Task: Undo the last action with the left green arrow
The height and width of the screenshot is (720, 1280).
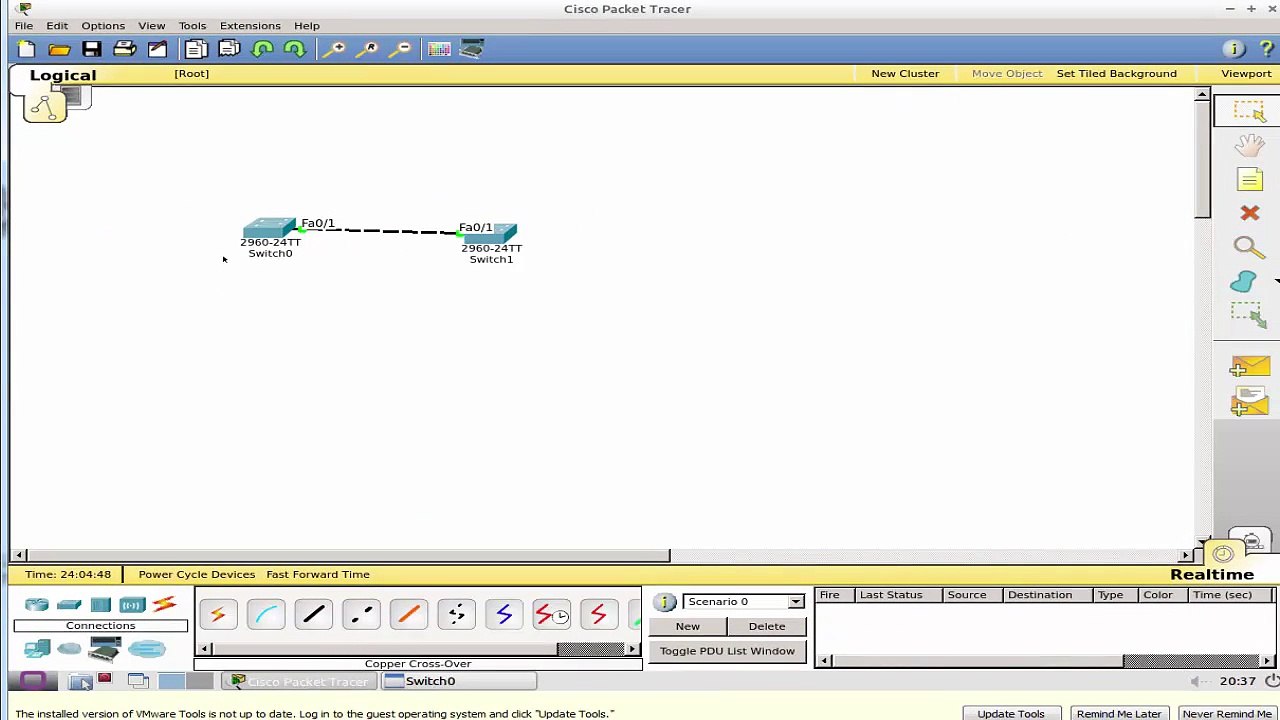Action: pyautogui.click(x=263, y=49)
